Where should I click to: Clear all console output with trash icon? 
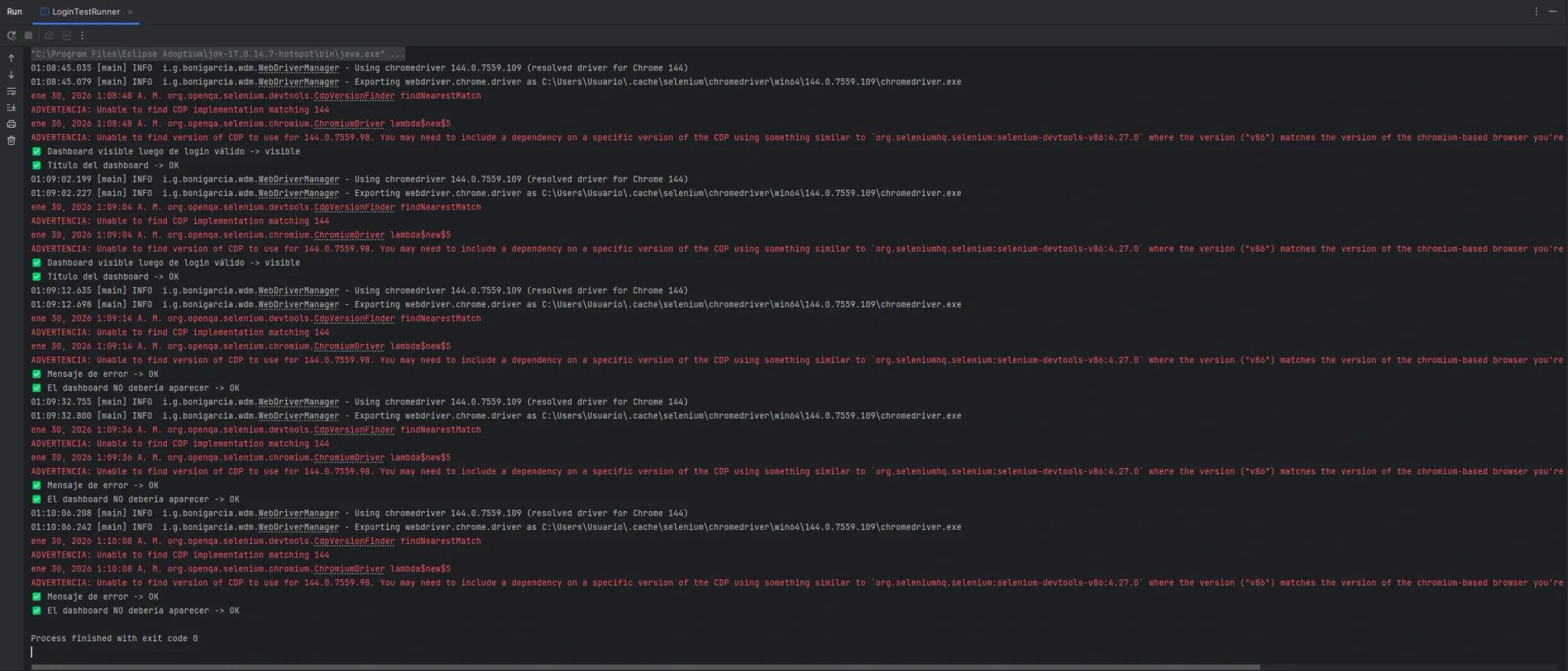click(x=11, y=140)
